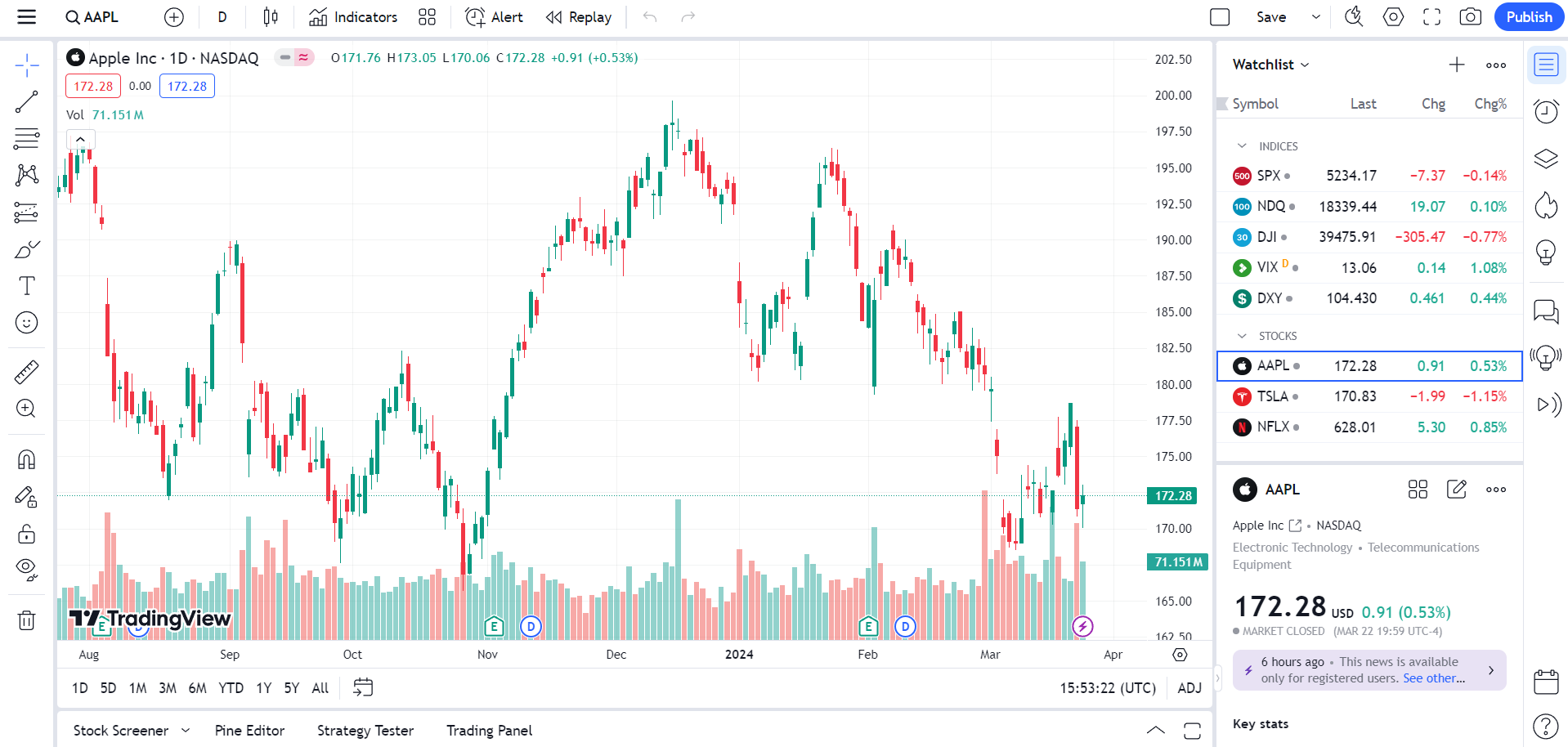The height and width of the screenshot is (747, 1568).
Task: Open go to date calendar
Action: pos(363,687)
